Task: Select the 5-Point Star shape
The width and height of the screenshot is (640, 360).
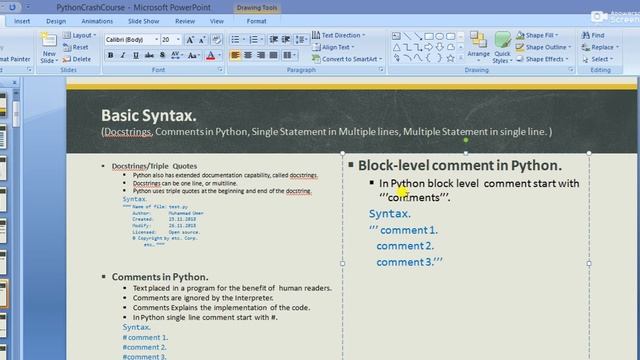Action: click(450, 58)
